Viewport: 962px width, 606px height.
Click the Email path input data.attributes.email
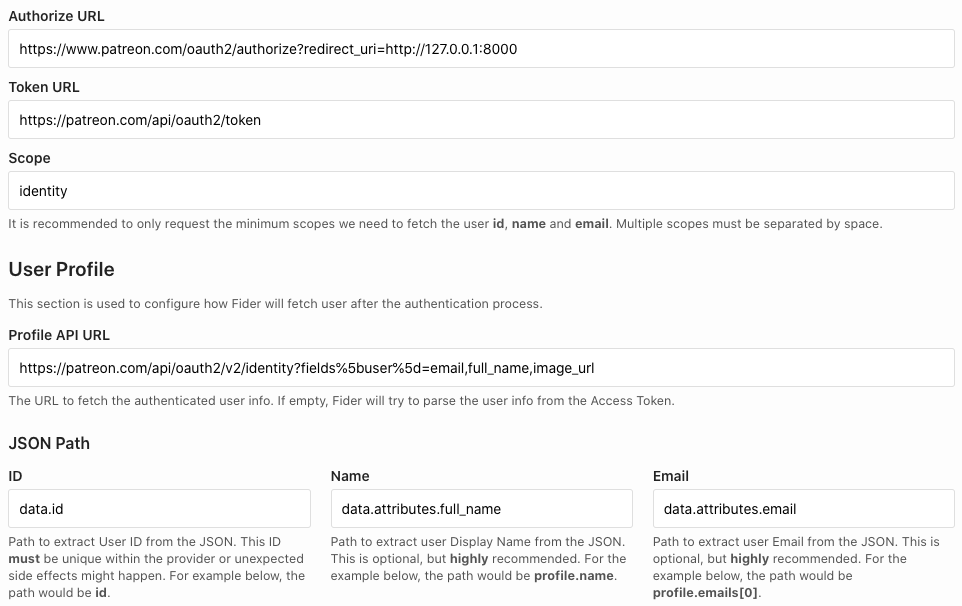click(803, 508)
